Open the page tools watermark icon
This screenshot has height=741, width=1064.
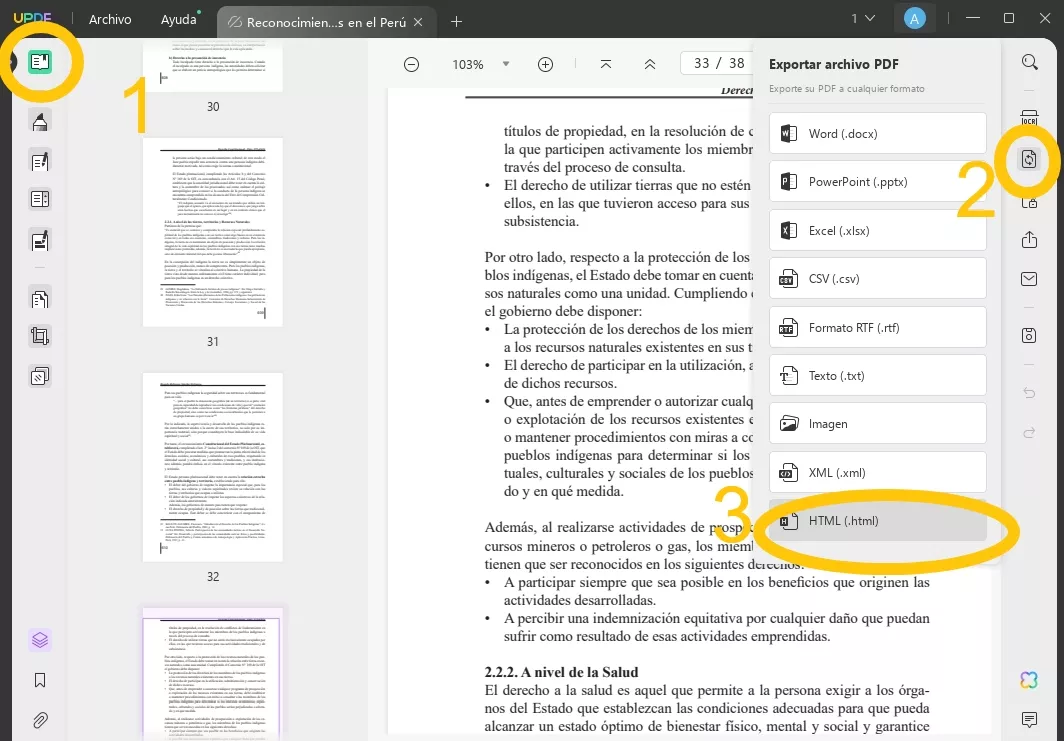coord(40,376)
